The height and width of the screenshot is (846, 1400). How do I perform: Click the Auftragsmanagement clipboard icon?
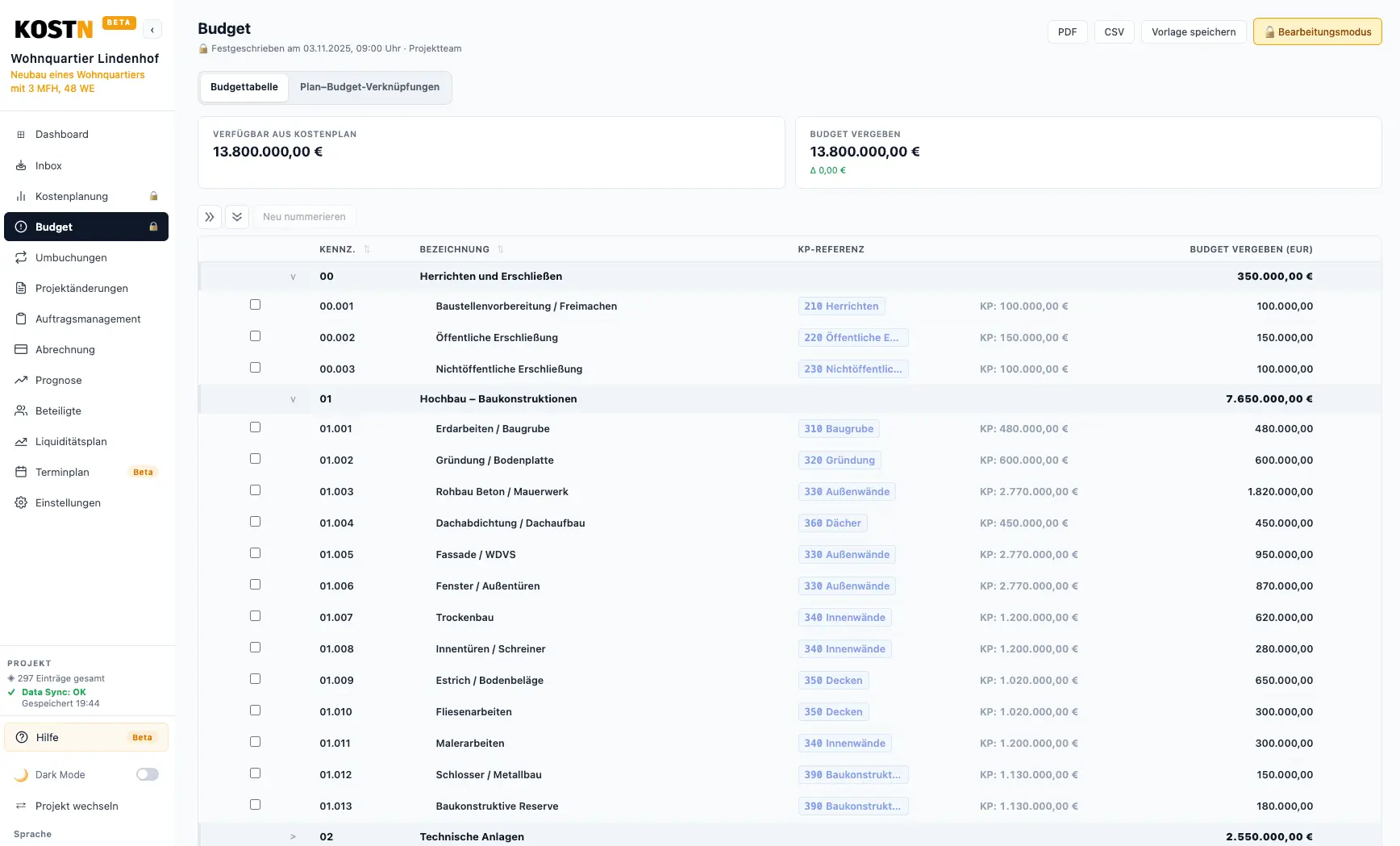[x=21, y=319]
